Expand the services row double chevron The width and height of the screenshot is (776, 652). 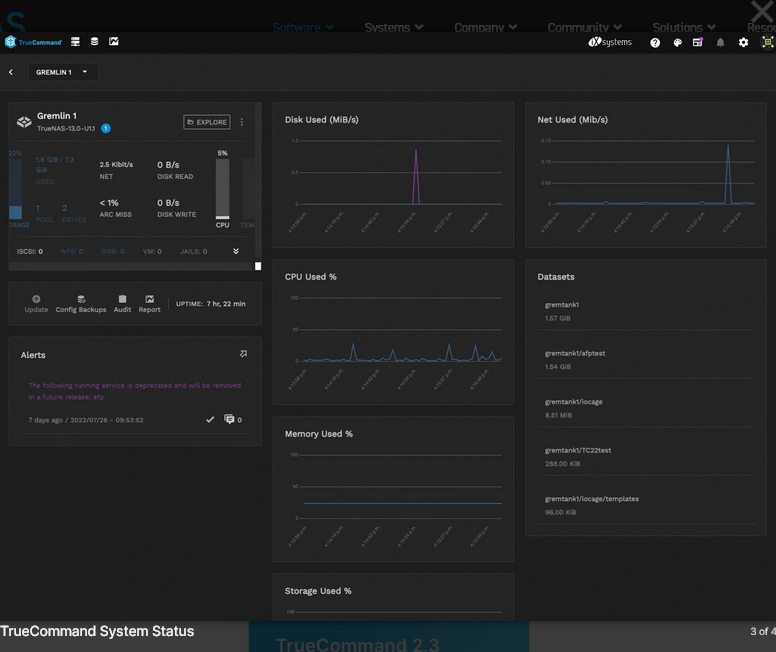tap(236, 251)
